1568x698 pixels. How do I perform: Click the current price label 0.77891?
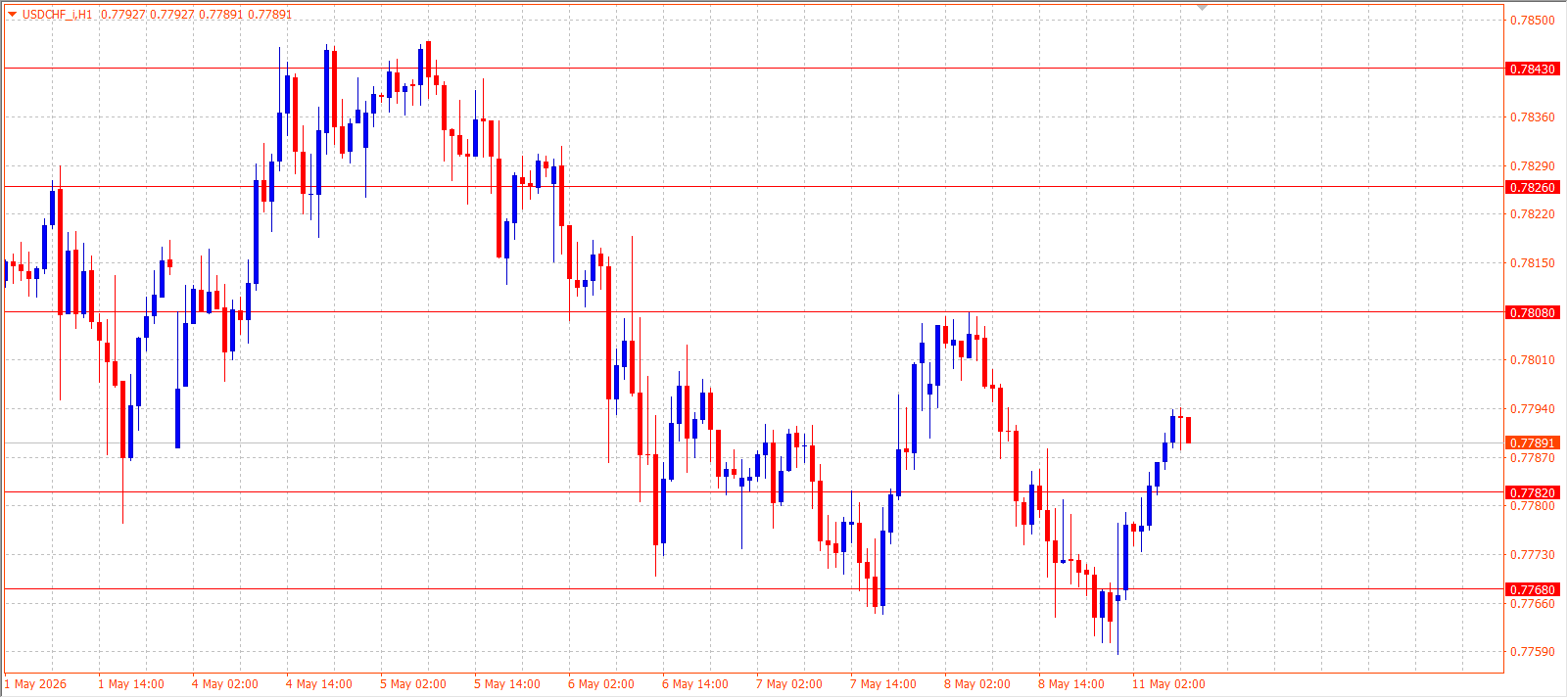pyautogui.click(x=1532, y=443)
